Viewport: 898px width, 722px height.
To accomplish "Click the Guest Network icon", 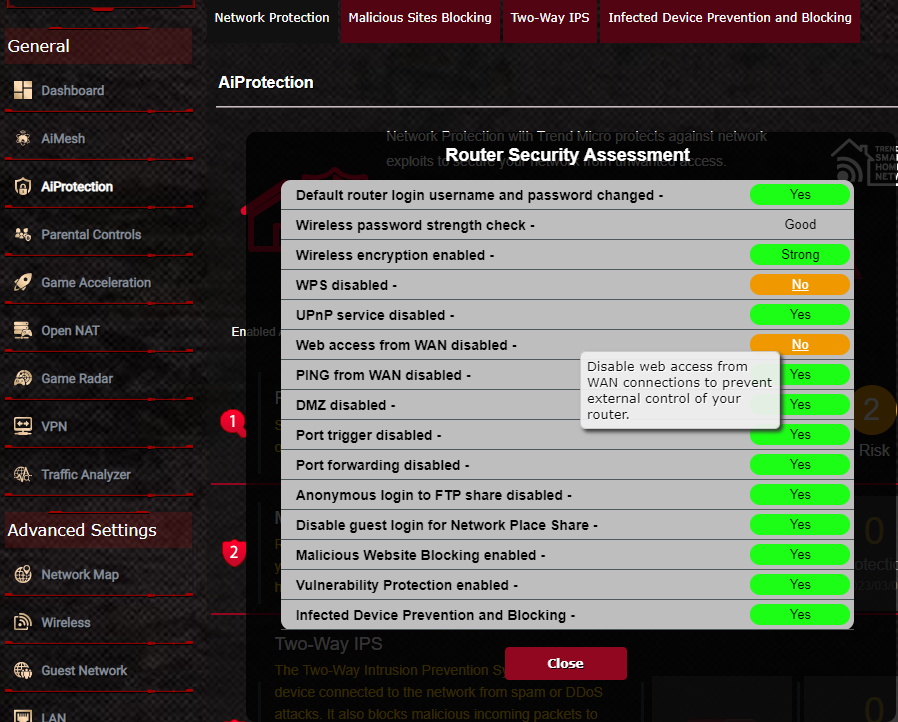I will pyautogui.click(x=23, y=670).
